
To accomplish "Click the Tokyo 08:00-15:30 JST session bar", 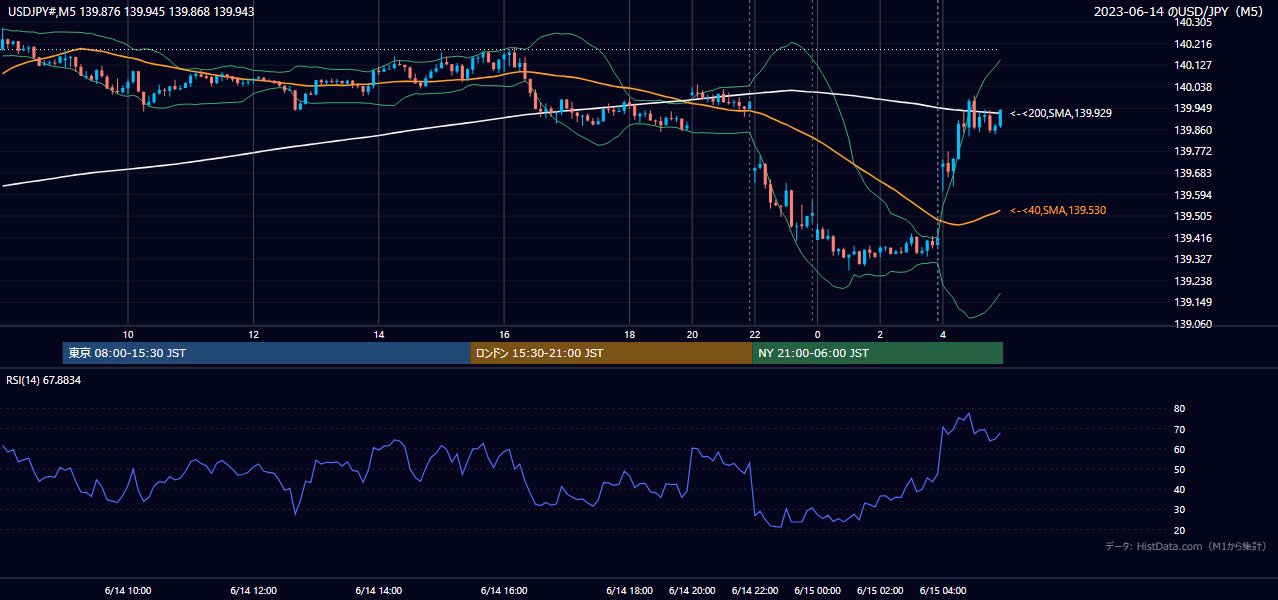I will pos(266,353).
